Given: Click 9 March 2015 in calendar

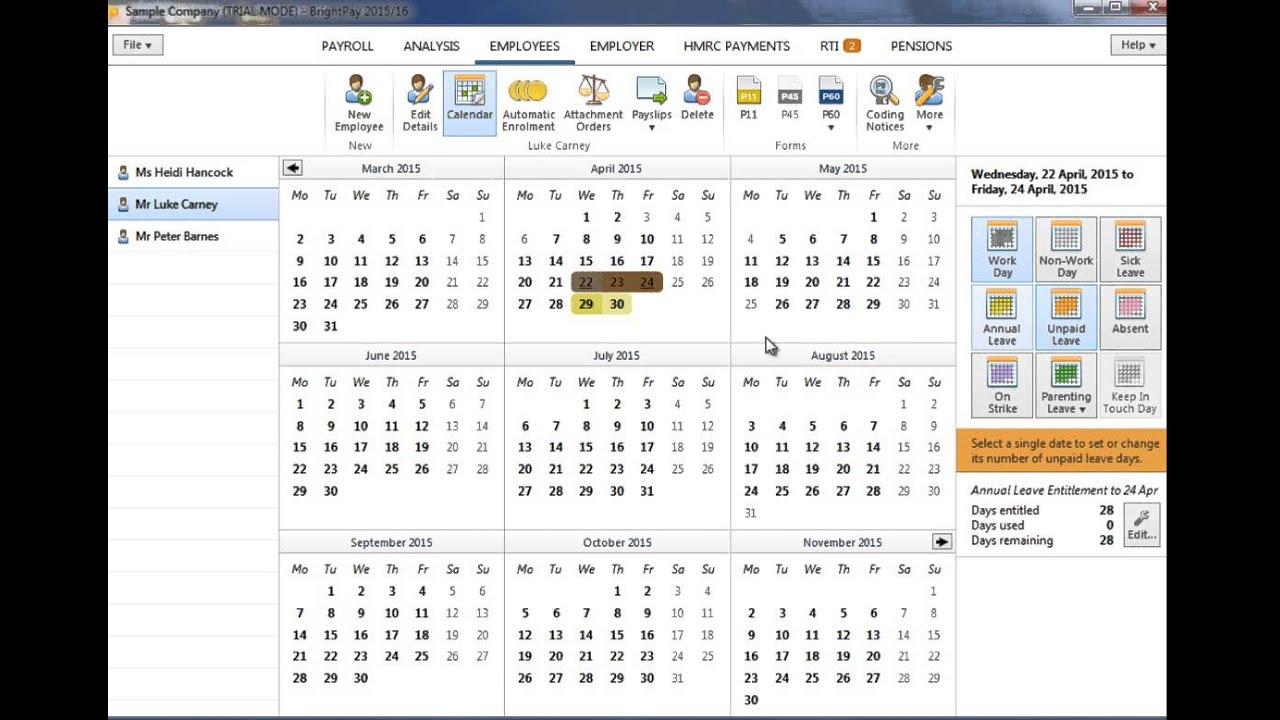Looking at the screenshot, I should pyautogui.click(x=299, y=261).
